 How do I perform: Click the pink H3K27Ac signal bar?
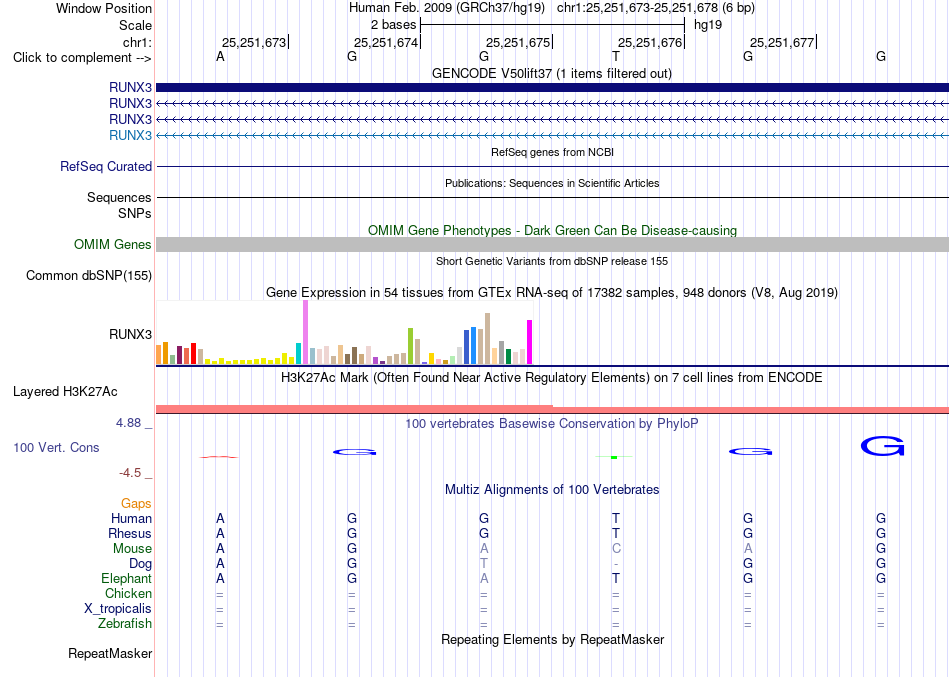(x=552, y=410)
